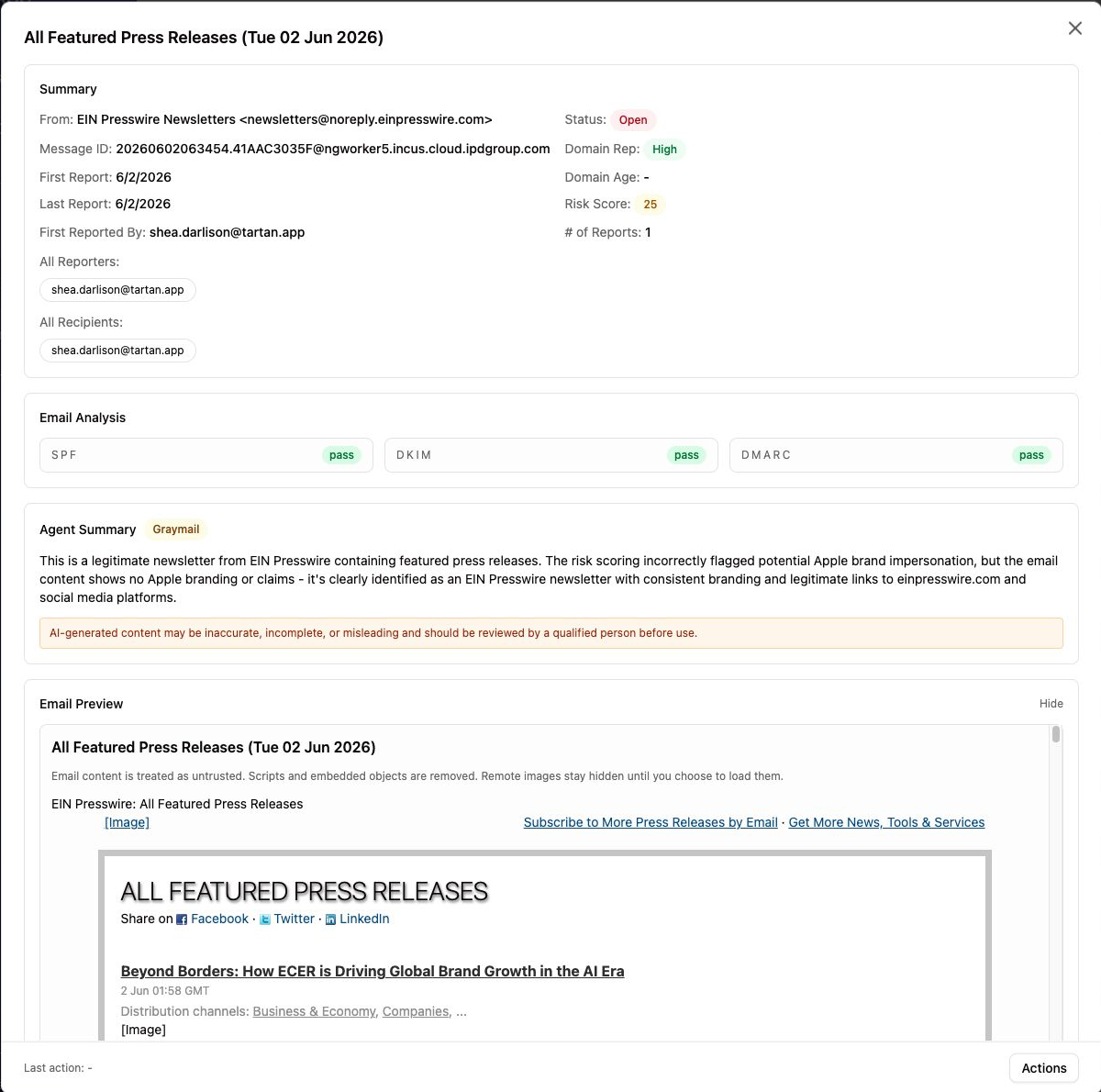Click the Agent Summary heading
Viewport: 1101px width, 1092px height.
point(88,529)
